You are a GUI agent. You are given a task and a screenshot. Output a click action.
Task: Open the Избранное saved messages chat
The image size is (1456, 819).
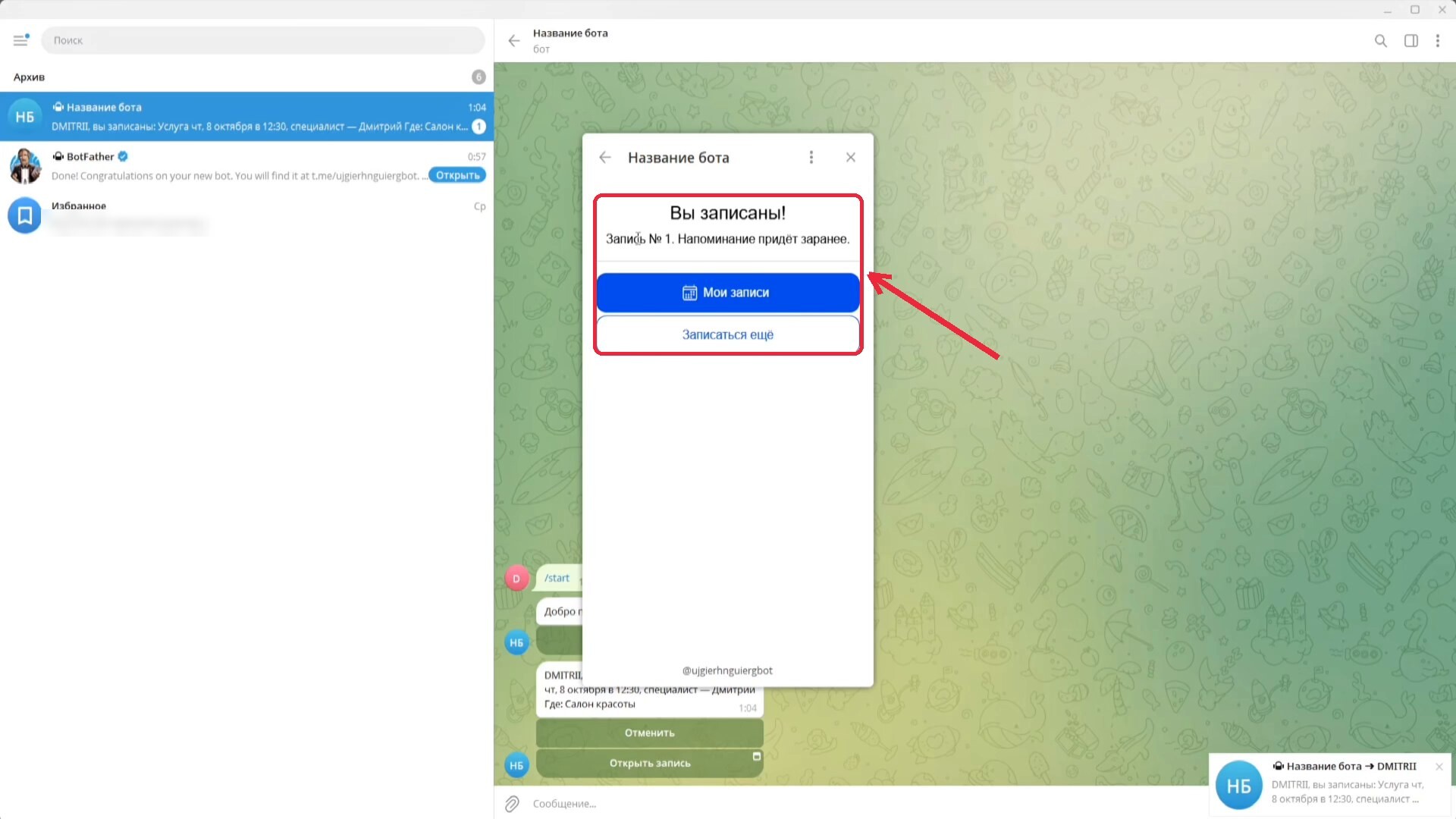coord(246,215)
